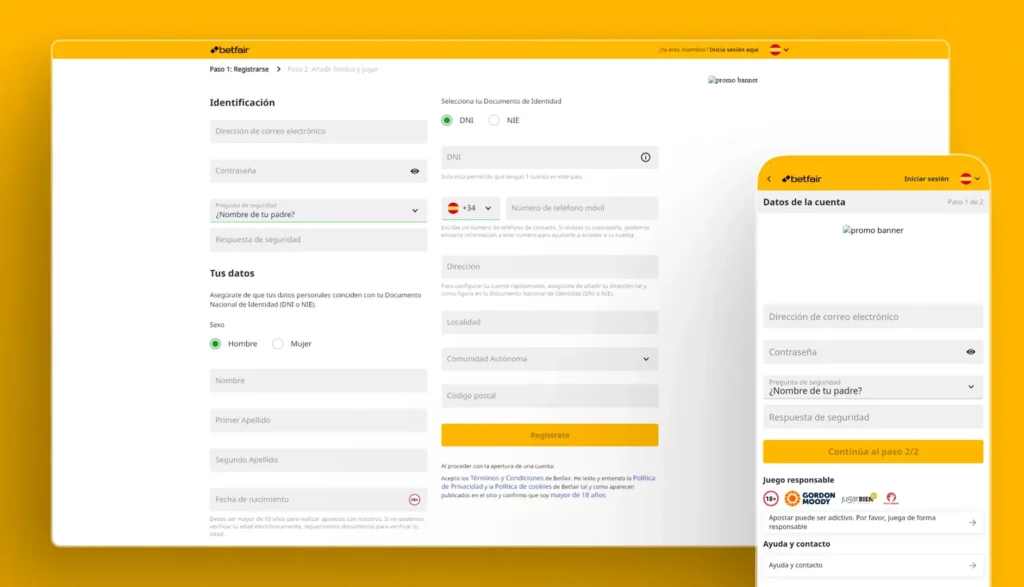
Task: Click the Fecha de nacimiento field
Action: pyautogui.click(x=318, y=500)
